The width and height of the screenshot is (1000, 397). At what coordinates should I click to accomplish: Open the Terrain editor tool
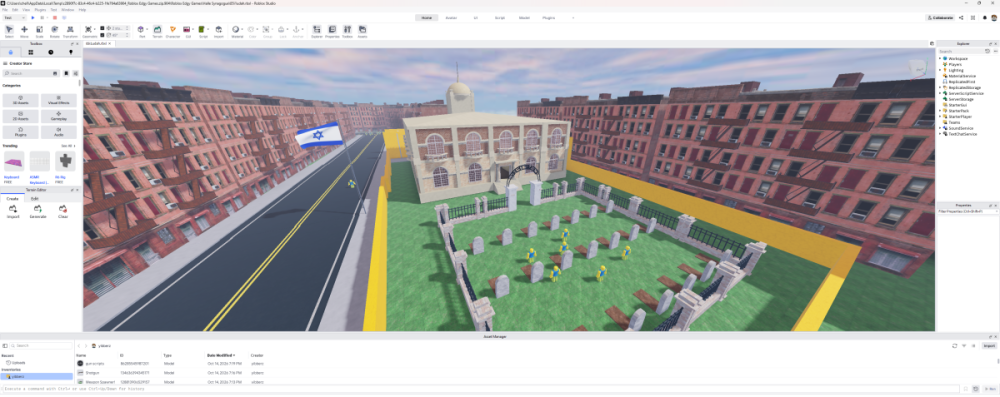pyautogui.click(x=157, y=31)
